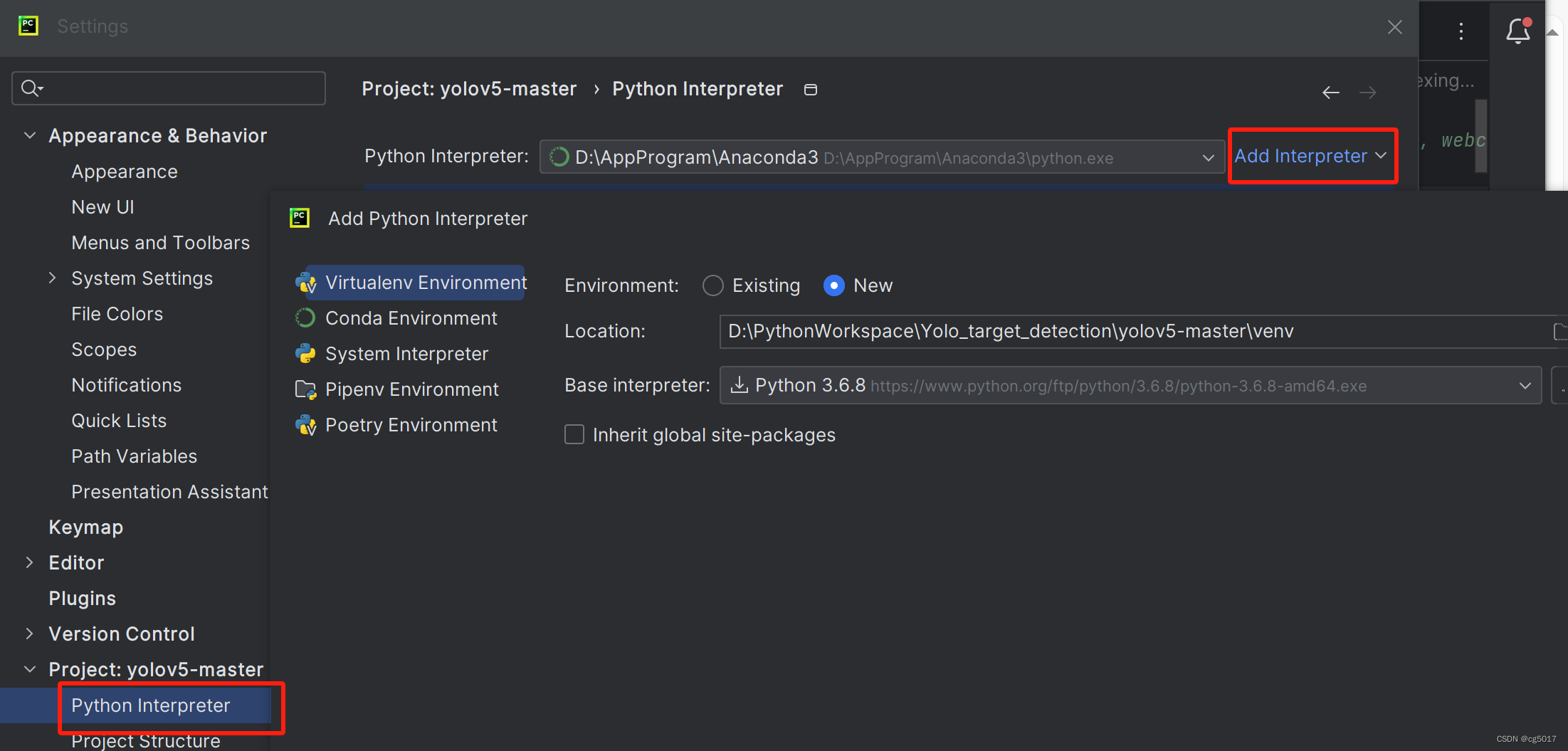
Task: Click the settings search input field
Action: [169, 88]
